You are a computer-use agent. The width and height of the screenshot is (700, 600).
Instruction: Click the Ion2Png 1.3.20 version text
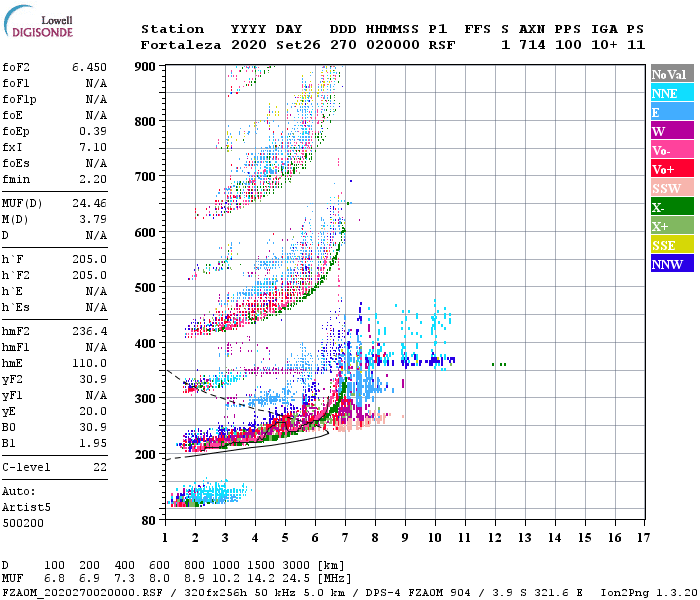click(649, 593)
